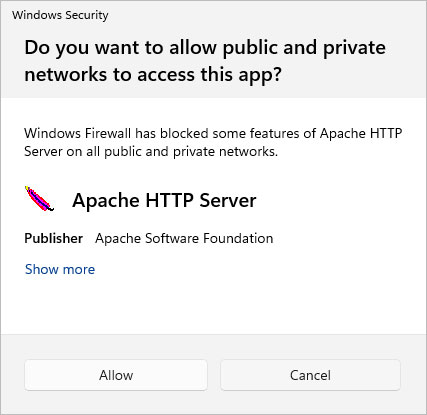Grant network access with Allow

(116, 375)
